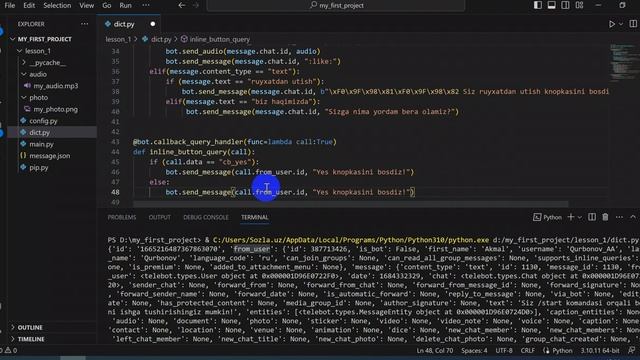Screen dimensions: 640x360
Task: Open the Selection menu
Action: pyautogui.click(x=57, y=5)
